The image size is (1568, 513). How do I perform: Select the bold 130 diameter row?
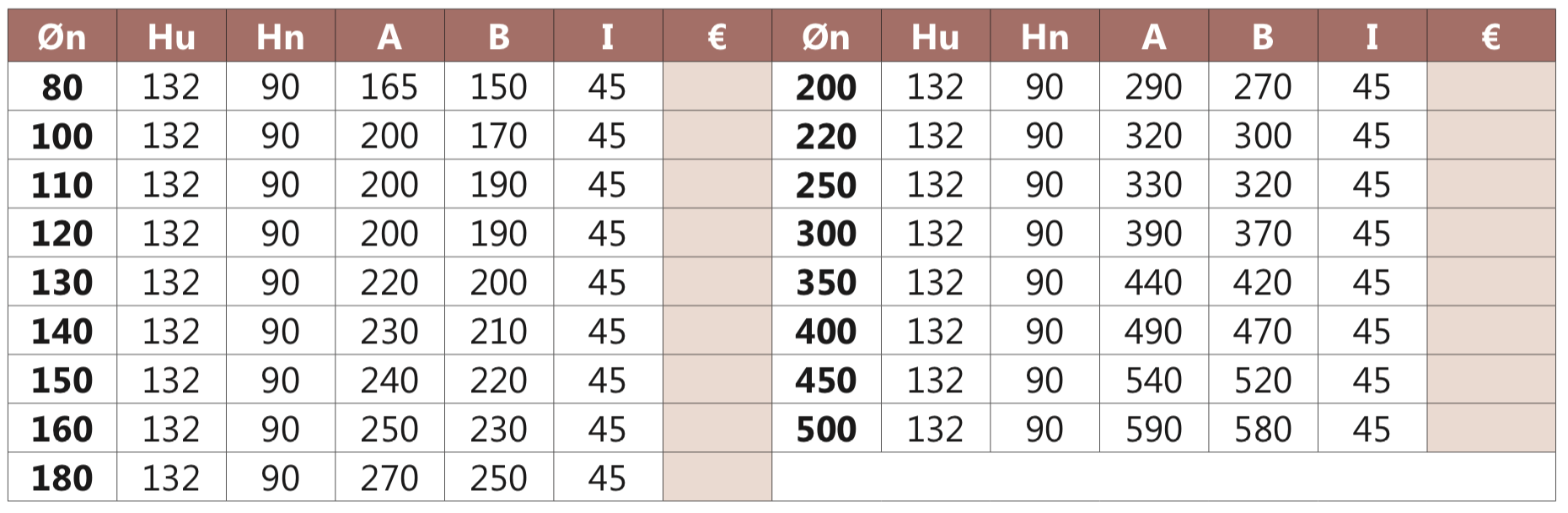[x=62, y=283]
